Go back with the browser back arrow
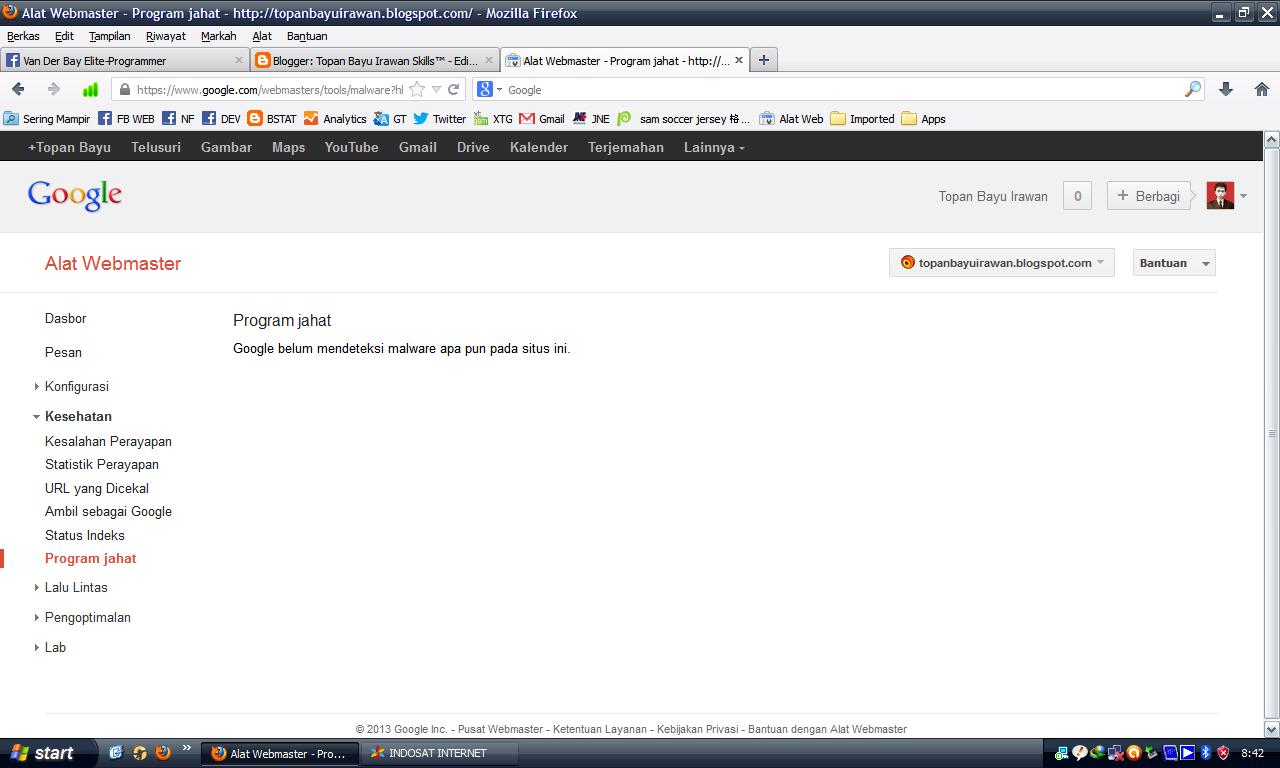This screenshot has width=1280, height=768. 18,89
